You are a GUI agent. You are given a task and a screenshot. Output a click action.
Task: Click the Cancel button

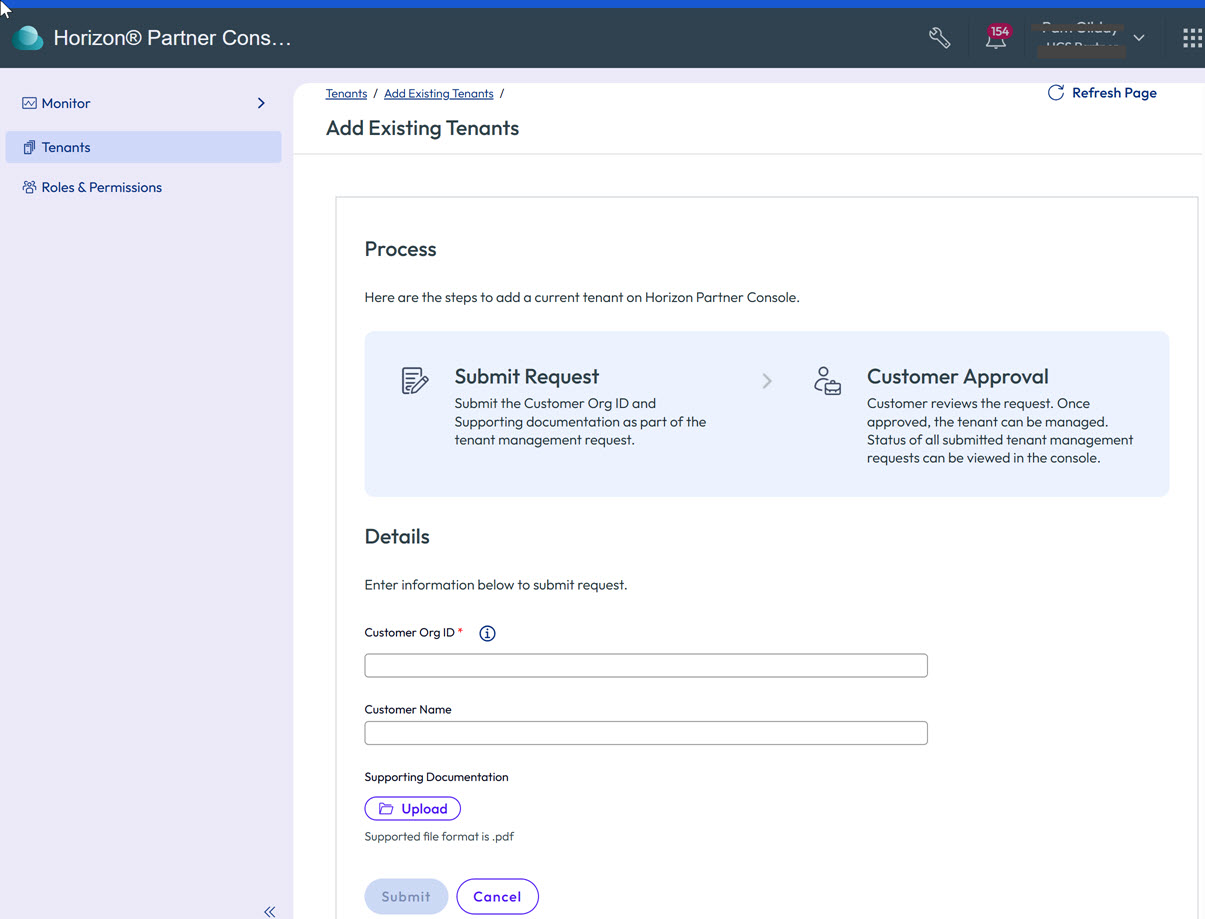point(497,897)
